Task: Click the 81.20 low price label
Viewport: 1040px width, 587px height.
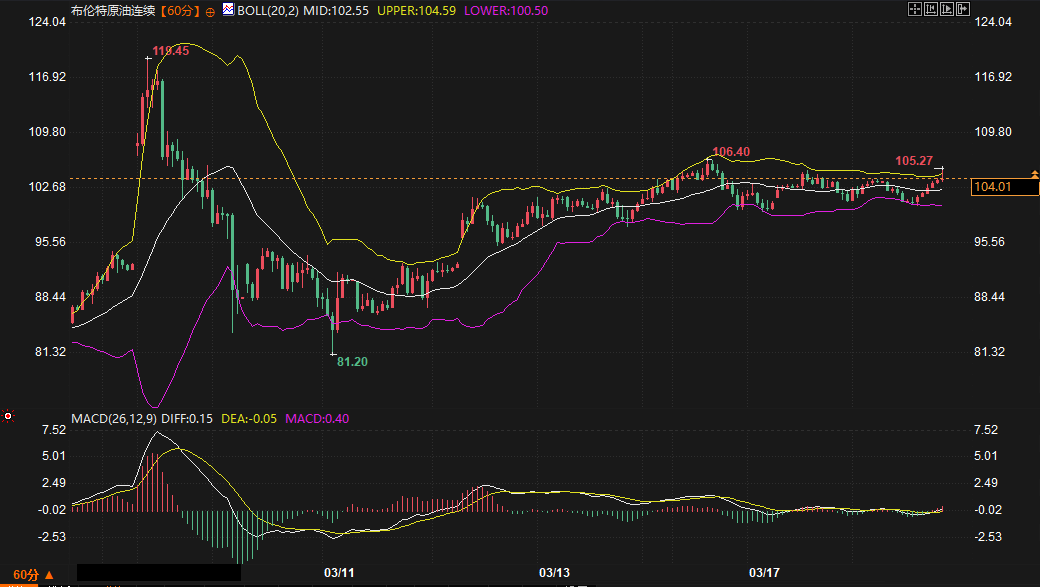Action: point(352,361)
